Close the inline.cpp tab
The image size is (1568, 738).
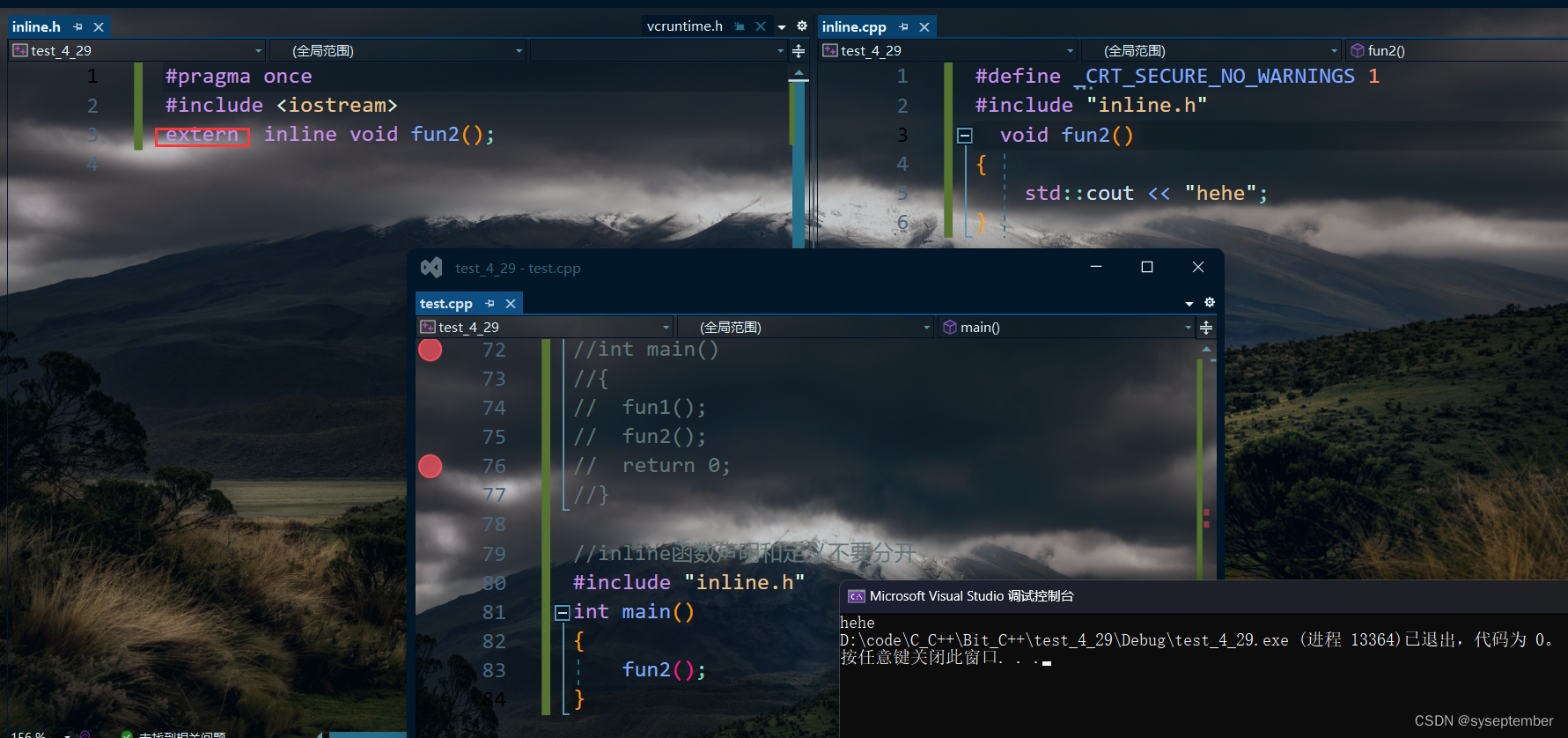(924, 27)
